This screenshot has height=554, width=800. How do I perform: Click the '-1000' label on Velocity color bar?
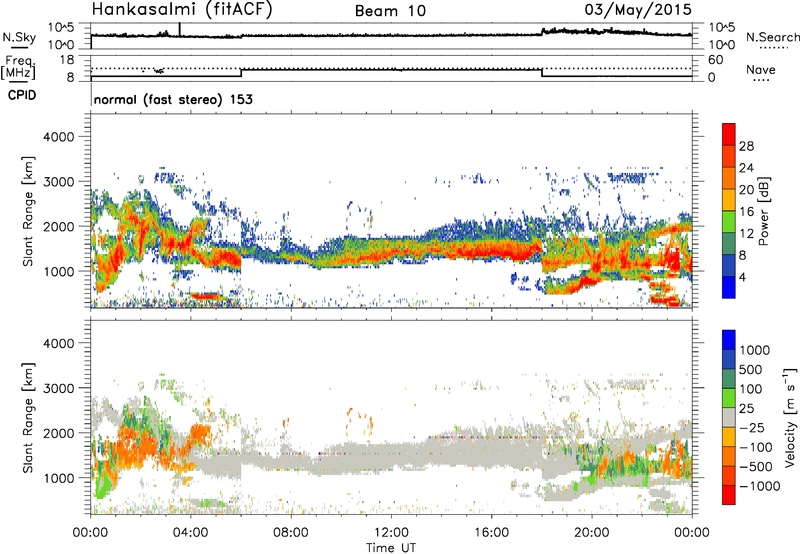760,486
